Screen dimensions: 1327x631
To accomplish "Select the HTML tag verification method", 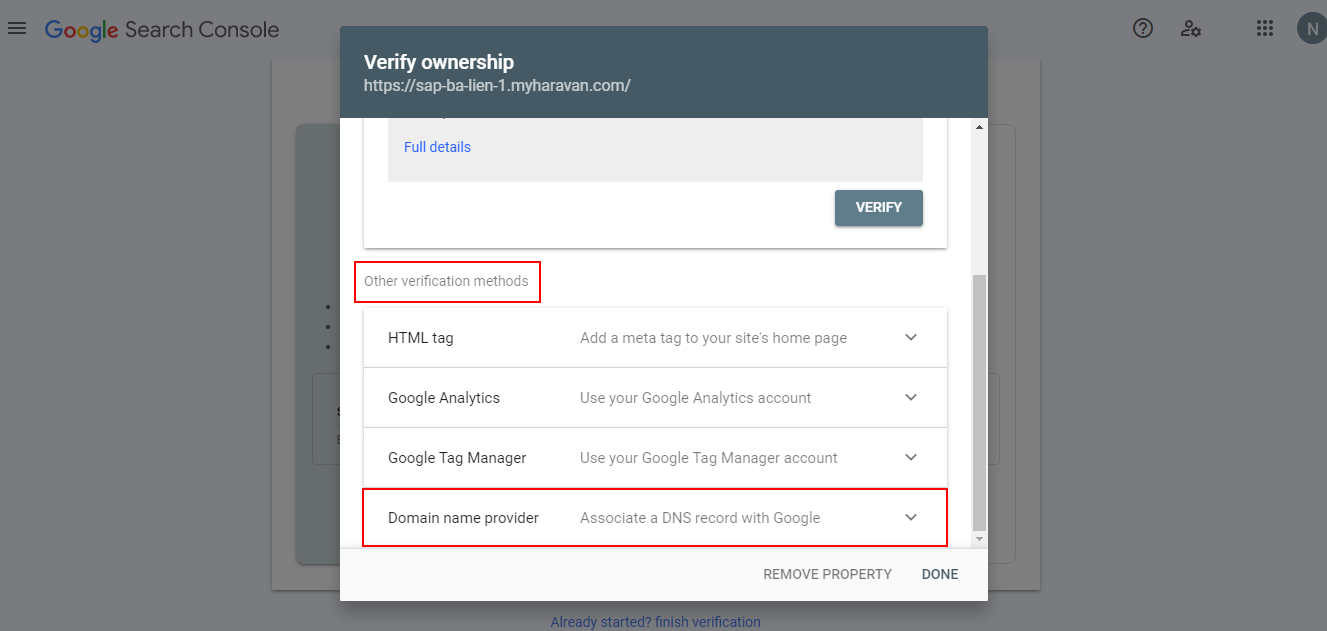I will (x=421, y=338).
